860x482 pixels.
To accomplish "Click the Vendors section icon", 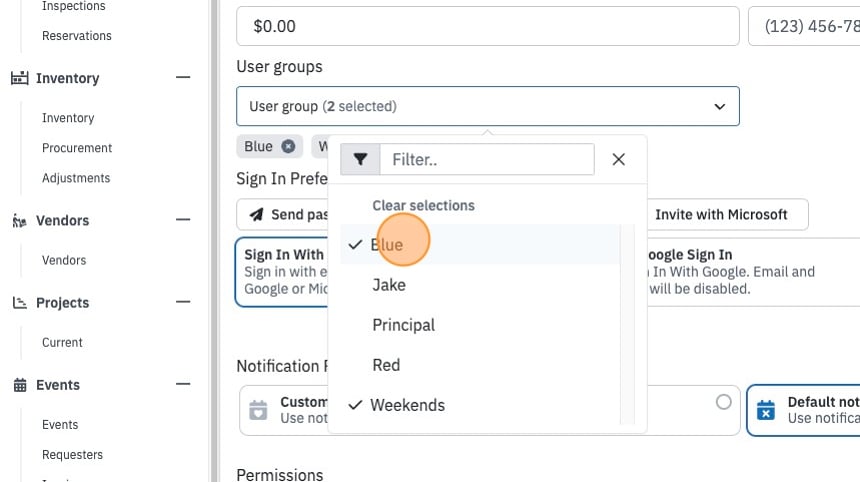I will point(20,220).
